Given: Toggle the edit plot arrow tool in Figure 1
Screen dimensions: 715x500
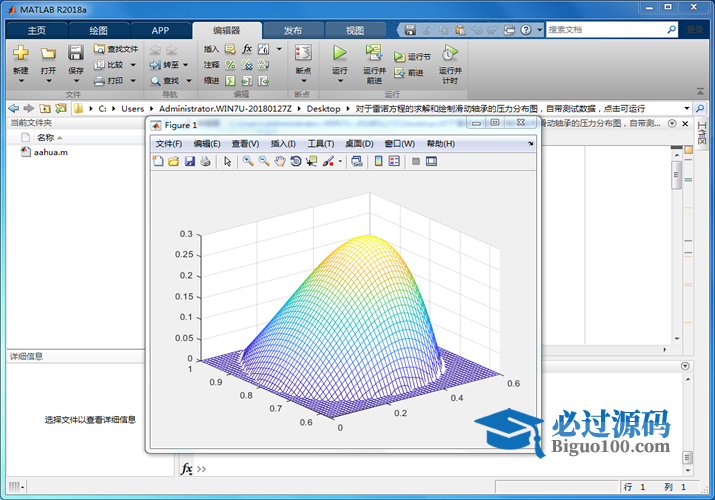Looking at the screenshot, I should coord(228,161).
